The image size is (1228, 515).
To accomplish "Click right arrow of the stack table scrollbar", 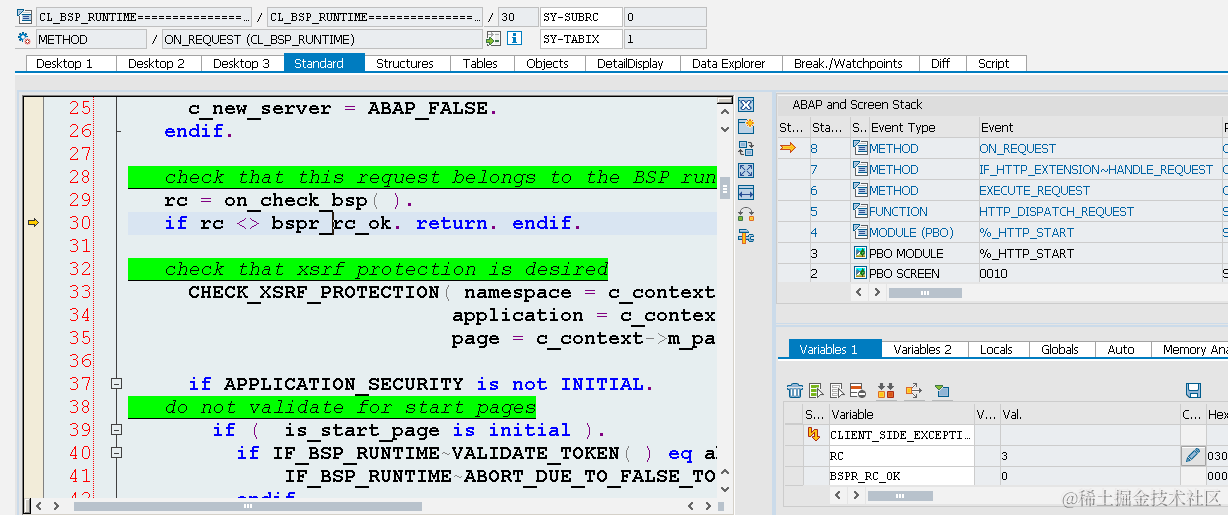I will tap(877, 292).
